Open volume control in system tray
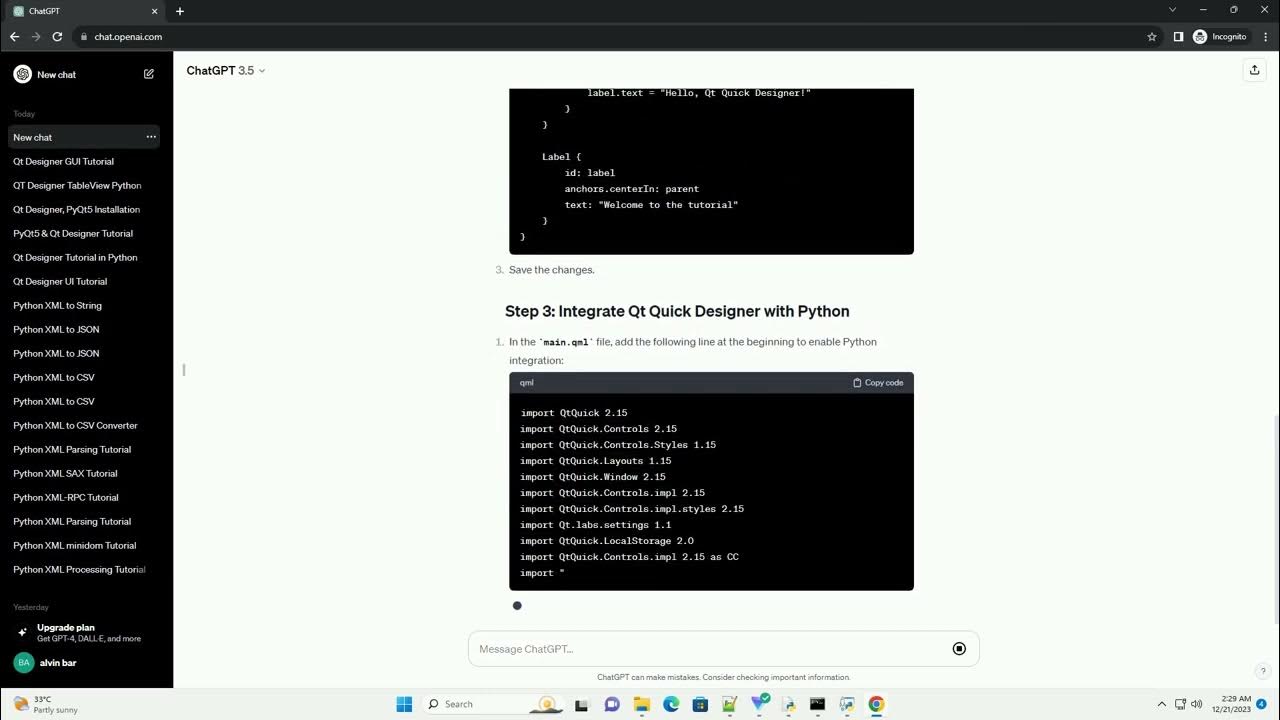1280x720 pixels. click(x=1197, y=704)
